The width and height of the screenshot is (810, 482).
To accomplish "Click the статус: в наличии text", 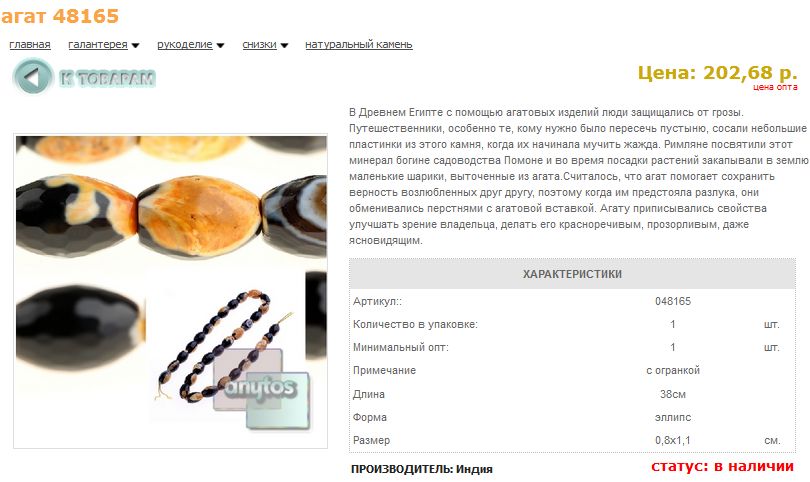I will click(x=722, y=466).
